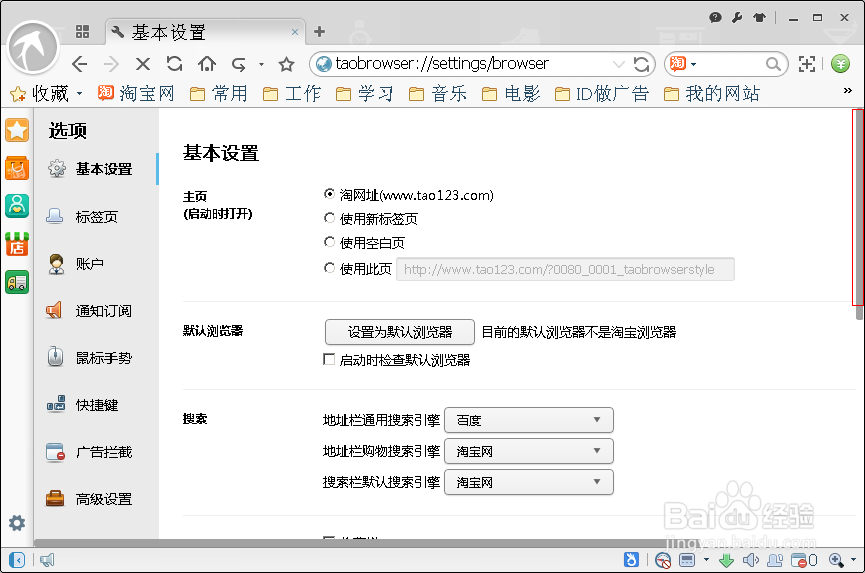Bookmark this page with the star icon
The width and height of the screenshot is (865, 573).
[x=286, y=64]
